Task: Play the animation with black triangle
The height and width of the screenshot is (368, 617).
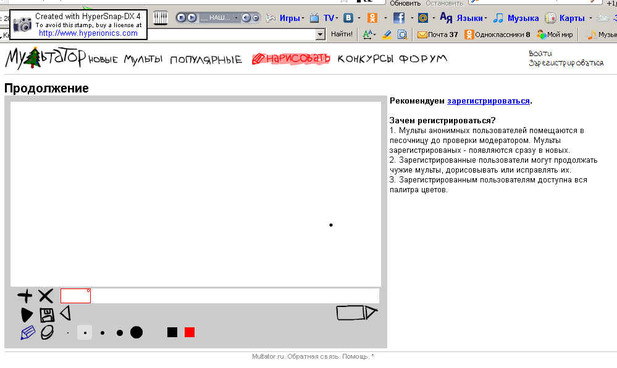Action: (26, 314)
